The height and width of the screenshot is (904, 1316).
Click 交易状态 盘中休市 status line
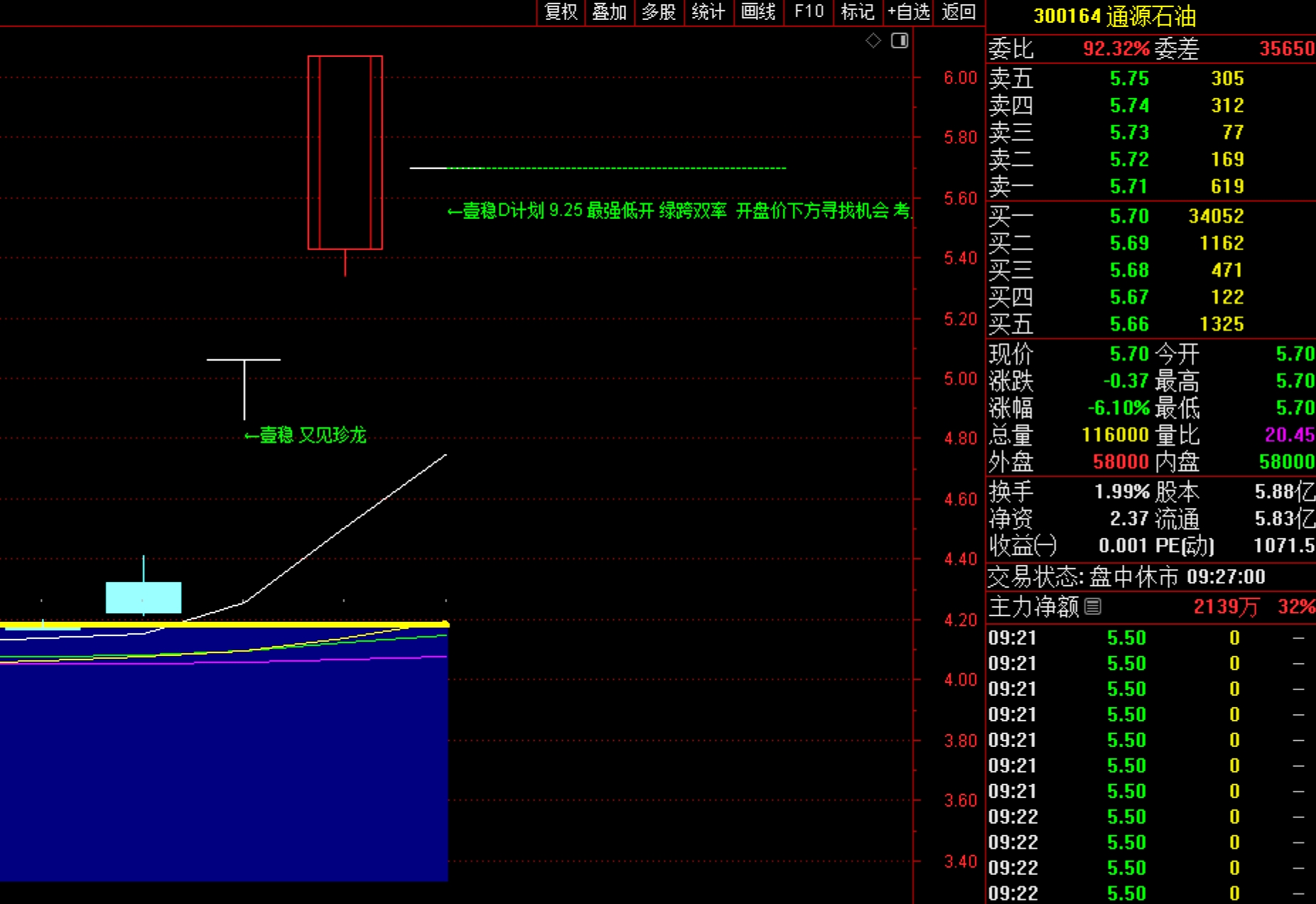[1126, 576]
